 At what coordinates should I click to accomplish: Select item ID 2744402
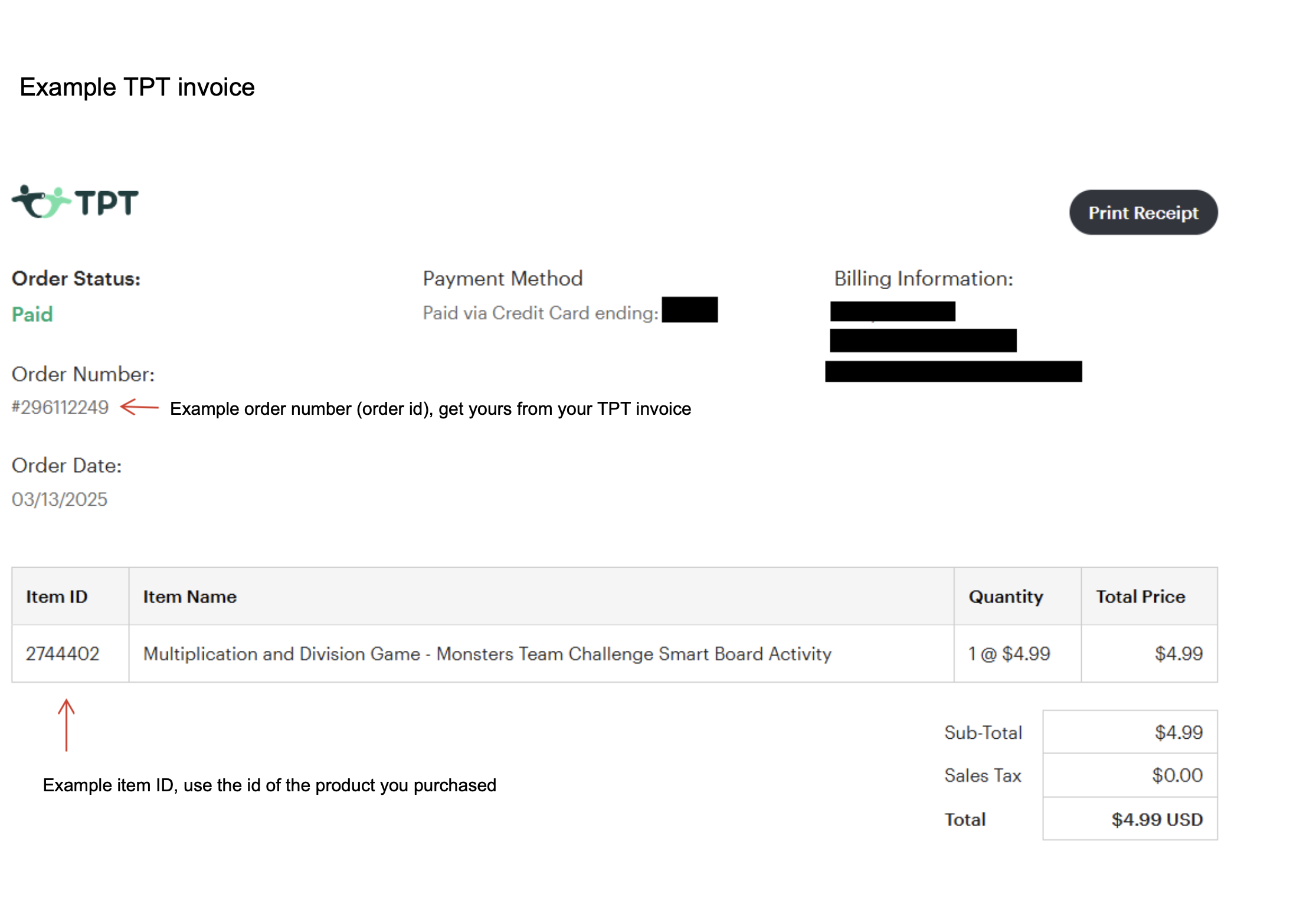point(62,653)
